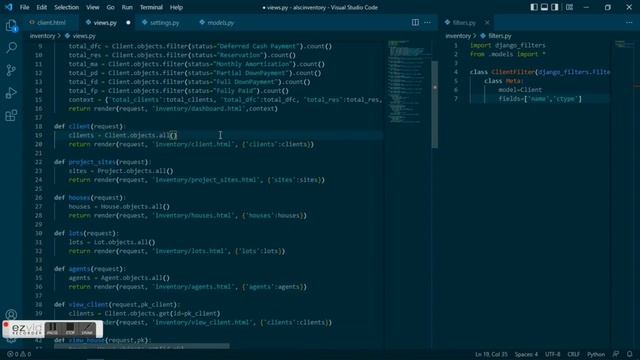Image resolution: width=640 pixels, height=360 pixels.
Task: Click the unsaved dot on views.py tab
Action: 128,22
